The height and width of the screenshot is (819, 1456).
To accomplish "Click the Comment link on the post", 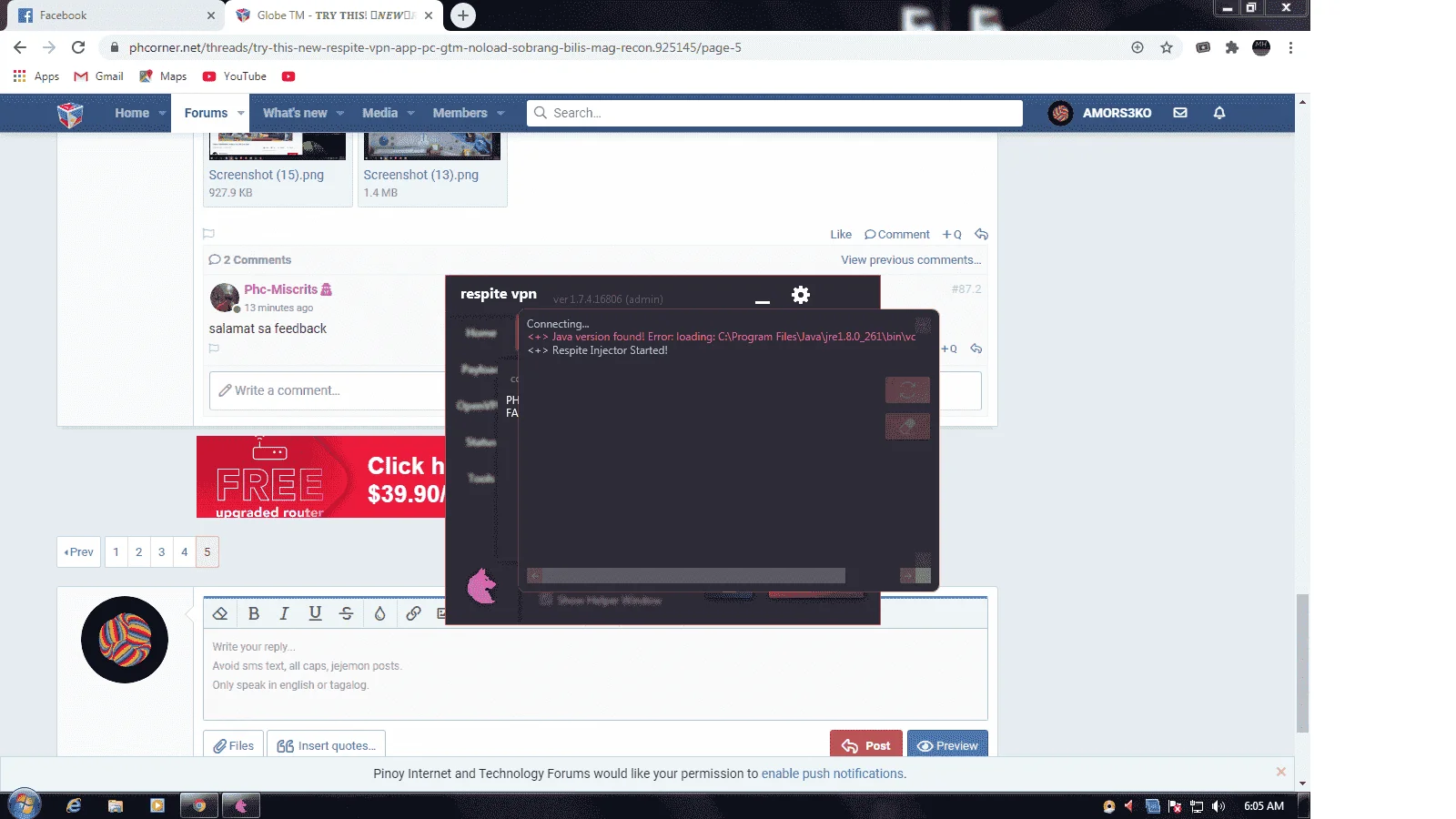I will [x=897, y=234].
